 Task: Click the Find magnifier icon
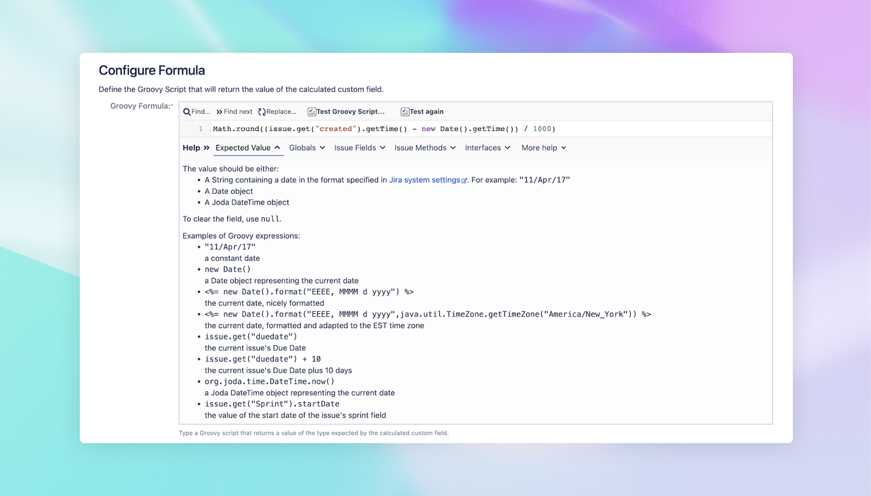pyautogui.click(x=187, y=112)
